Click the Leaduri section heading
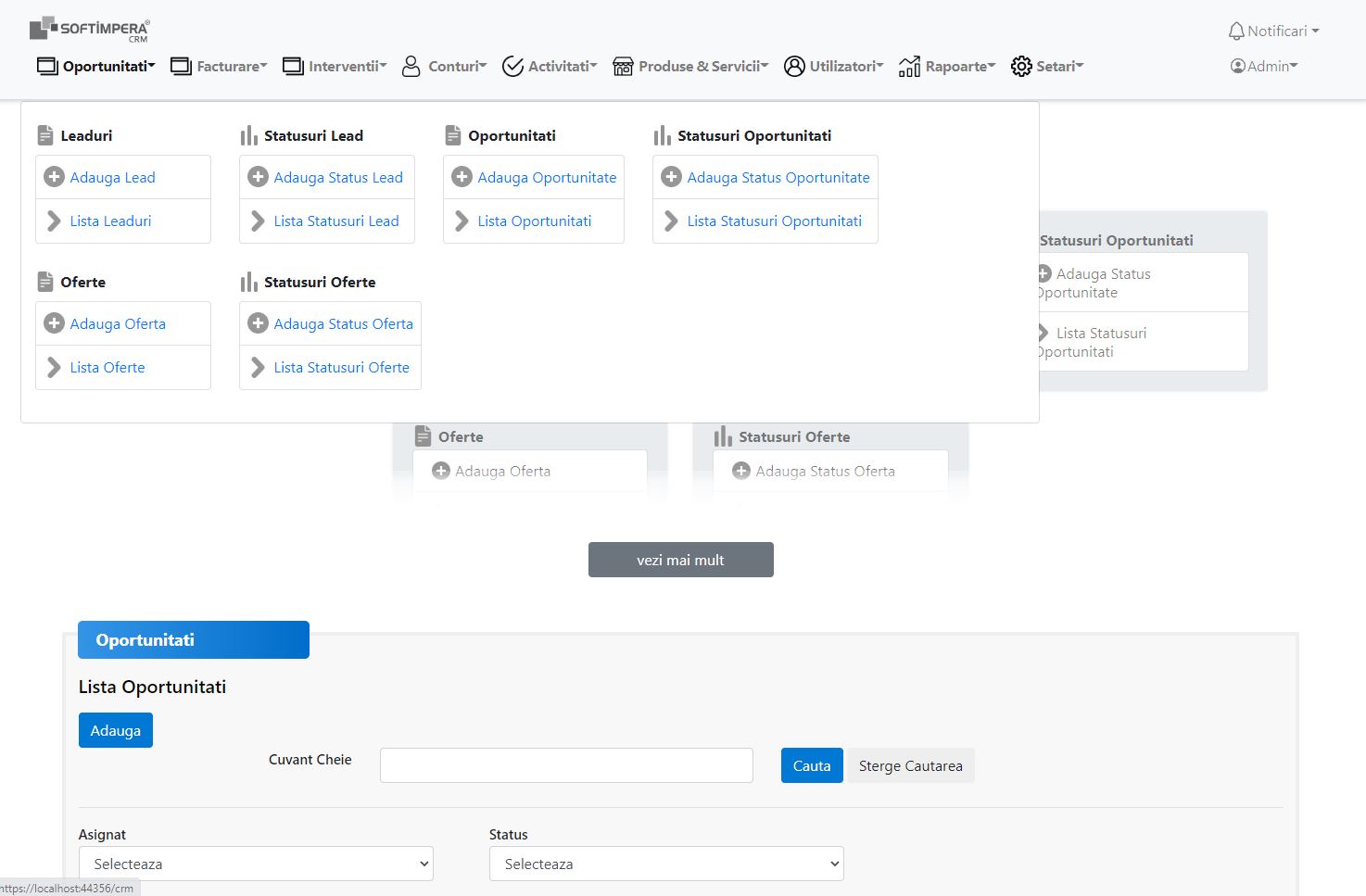Viewport: 1366px width, 896px height. 86,135
